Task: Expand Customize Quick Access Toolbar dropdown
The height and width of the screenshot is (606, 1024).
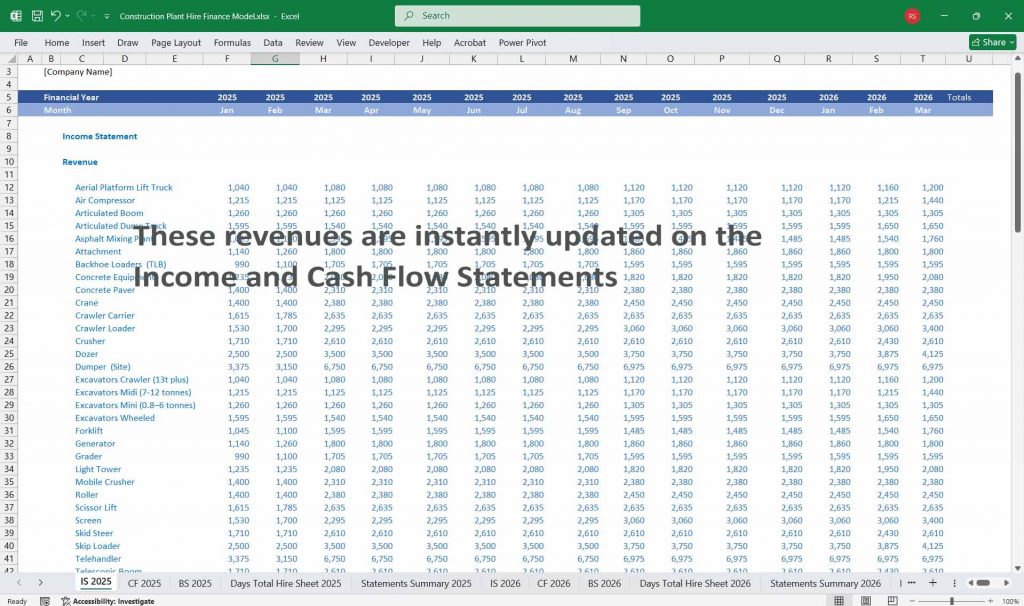Action: point(105,16)
